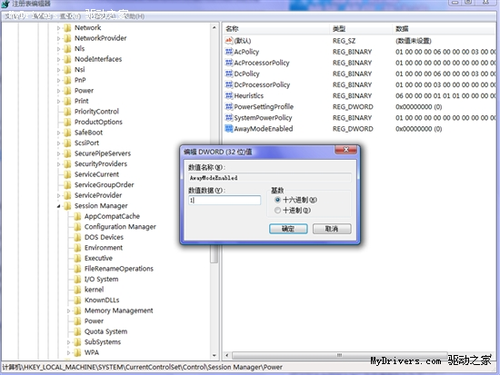500x375 pixels.
Task: Select the SecurityProviders tree key
Action: [x=101, y=164]
